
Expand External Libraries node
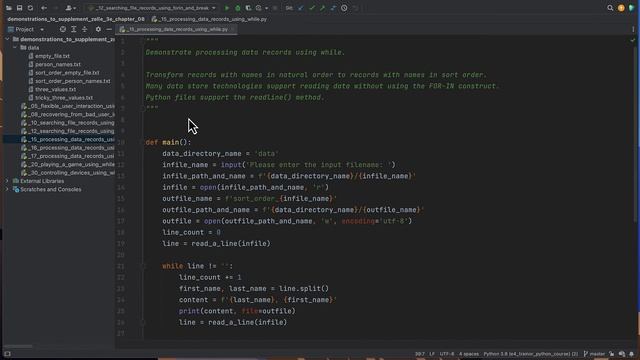tap(7, 181)
